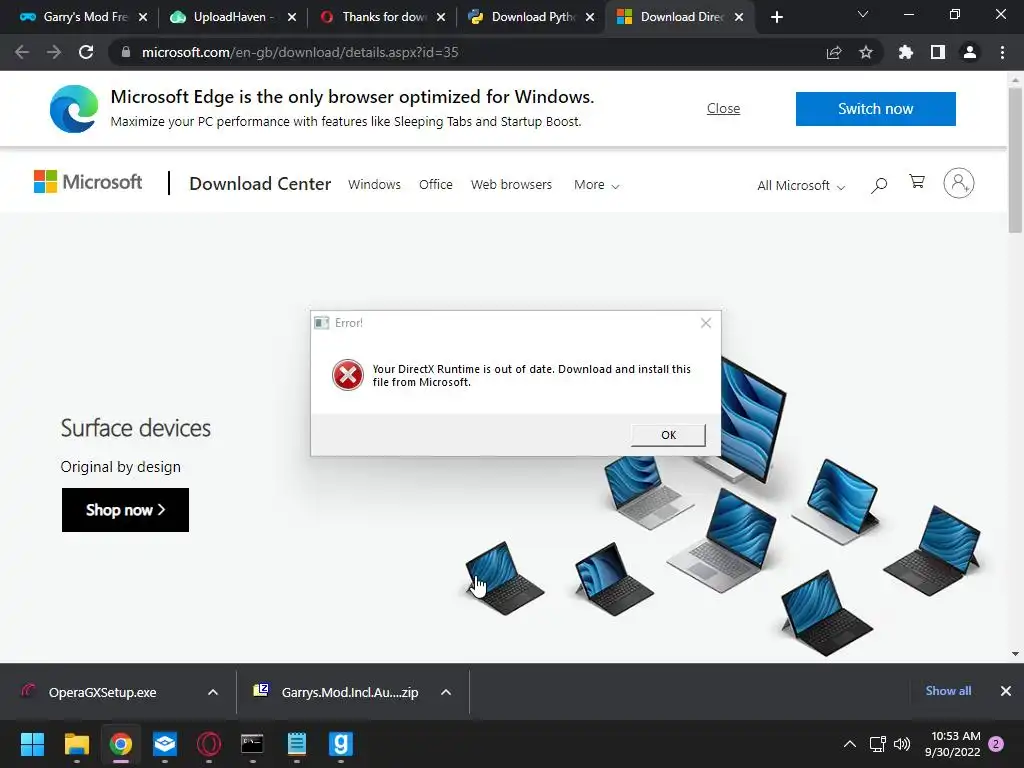The height and width of the screenshot is (768, 1024).
Task: Select the Download DirectX tab
Action: [x=679, y=17]
